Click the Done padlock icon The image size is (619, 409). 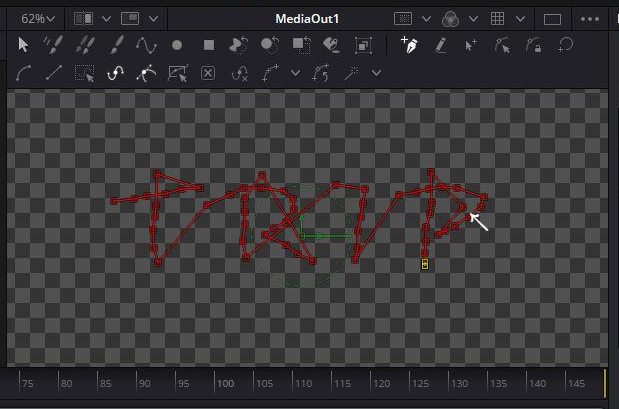533,45
